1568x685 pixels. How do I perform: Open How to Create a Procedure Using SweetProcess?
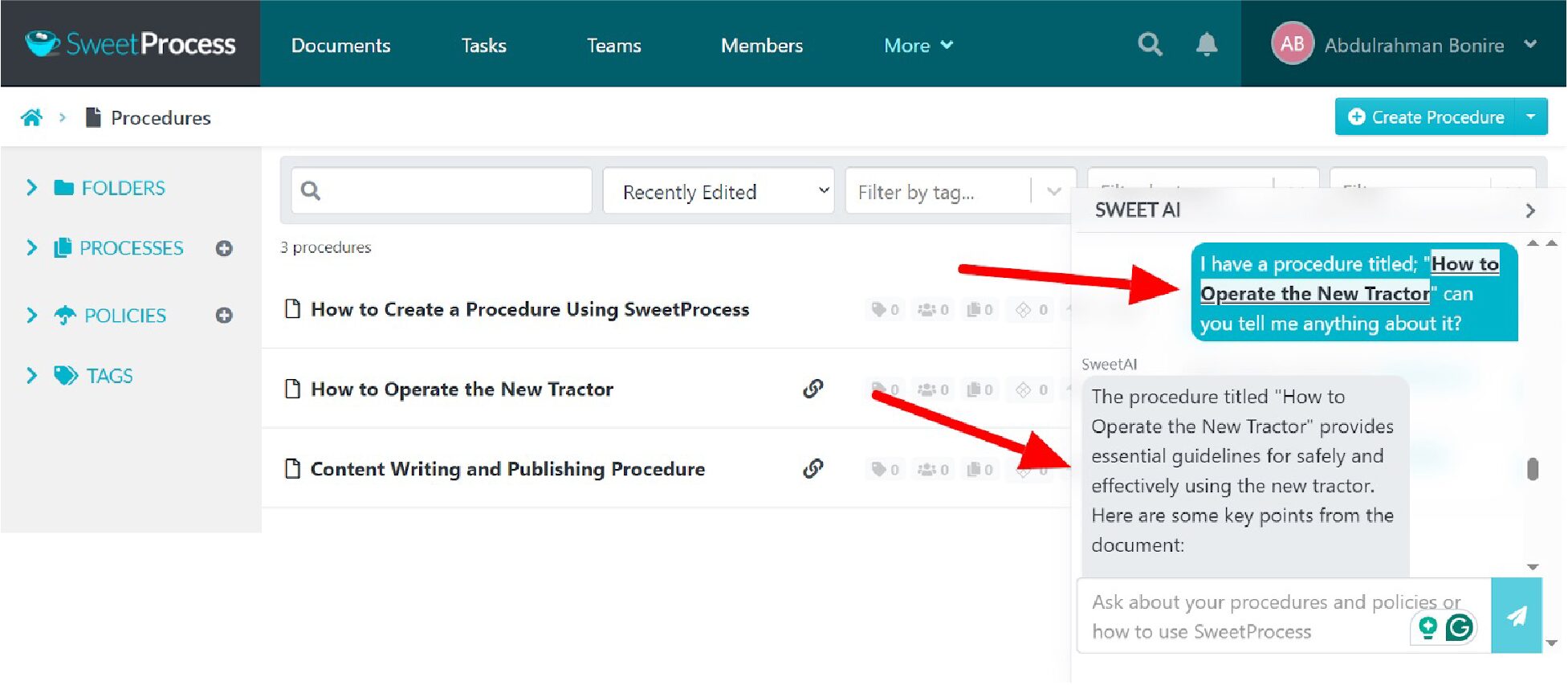pos(530,309)
